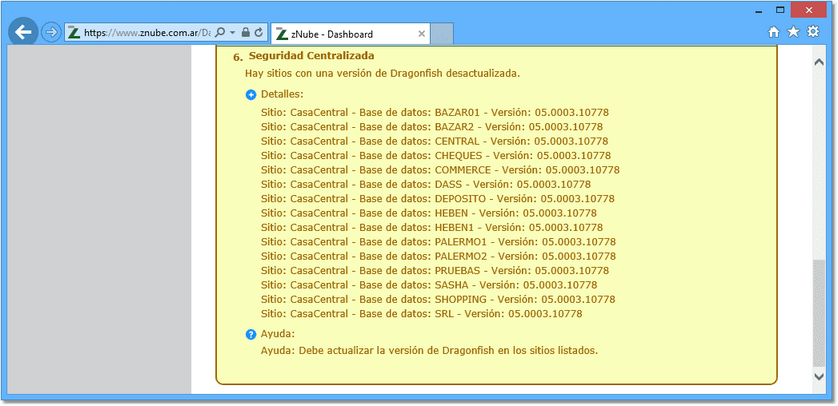Open a new blank tab

[442, 34]
